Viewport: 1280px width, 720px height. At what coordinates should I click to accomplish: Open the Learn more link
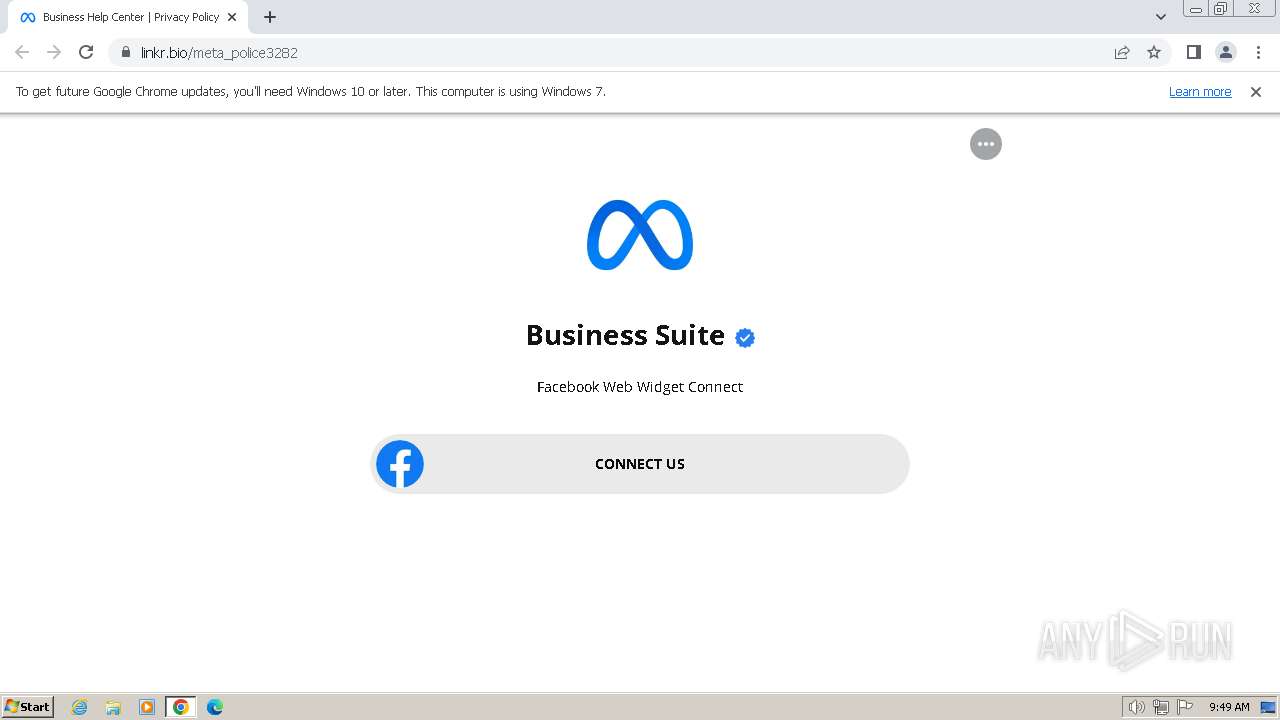point(1200,91)
